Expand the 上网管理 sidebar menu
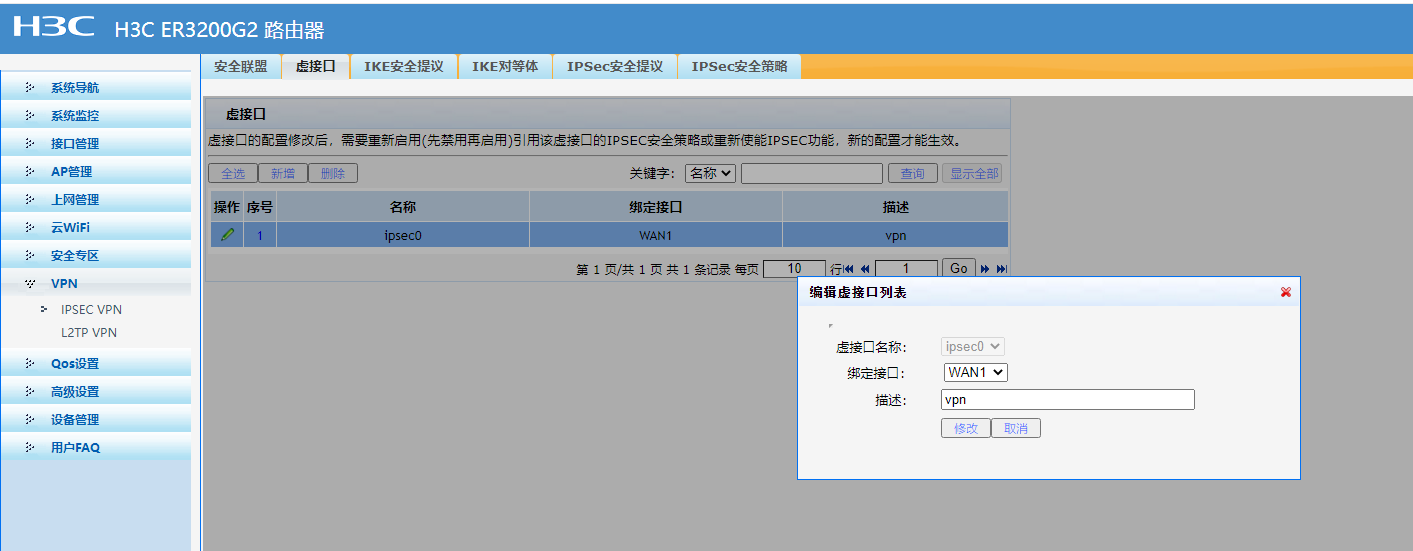1413x551 pixels. coord(96,200)
